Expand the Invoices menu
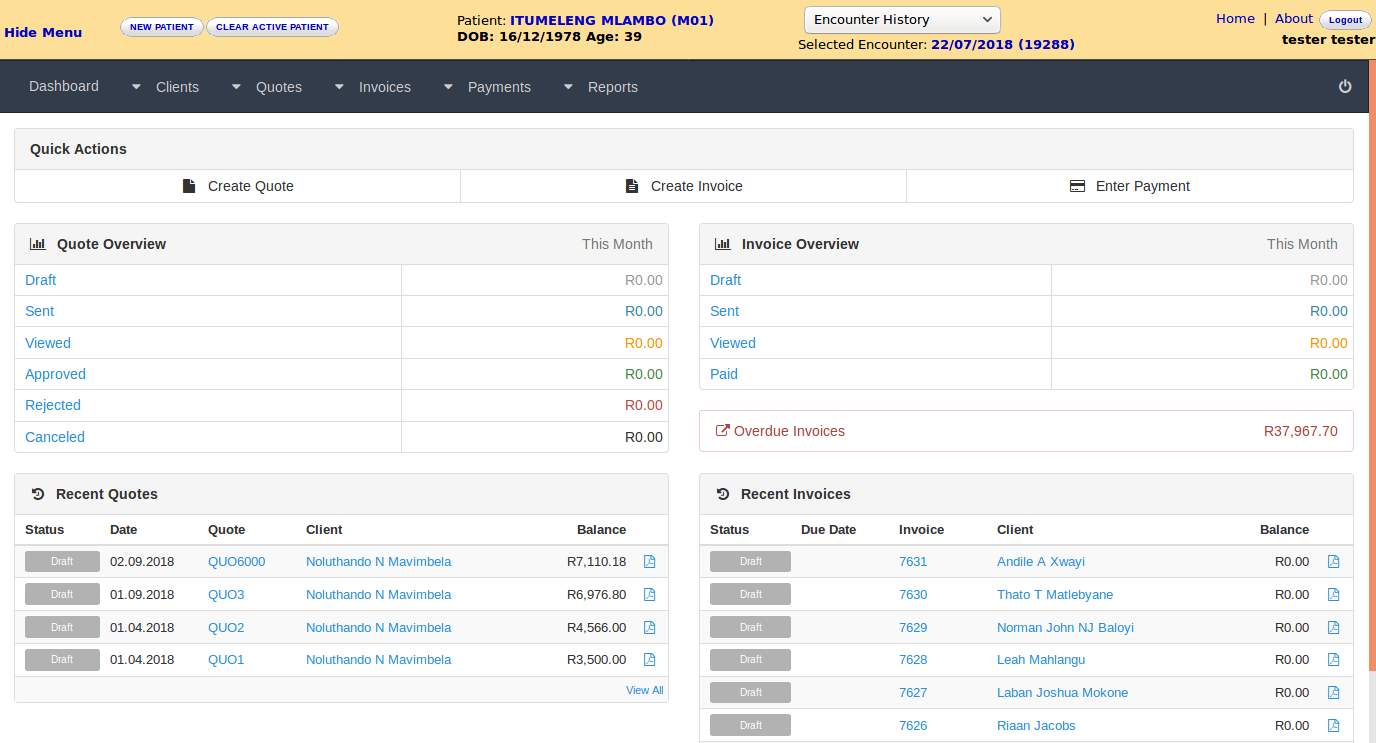 384,87
